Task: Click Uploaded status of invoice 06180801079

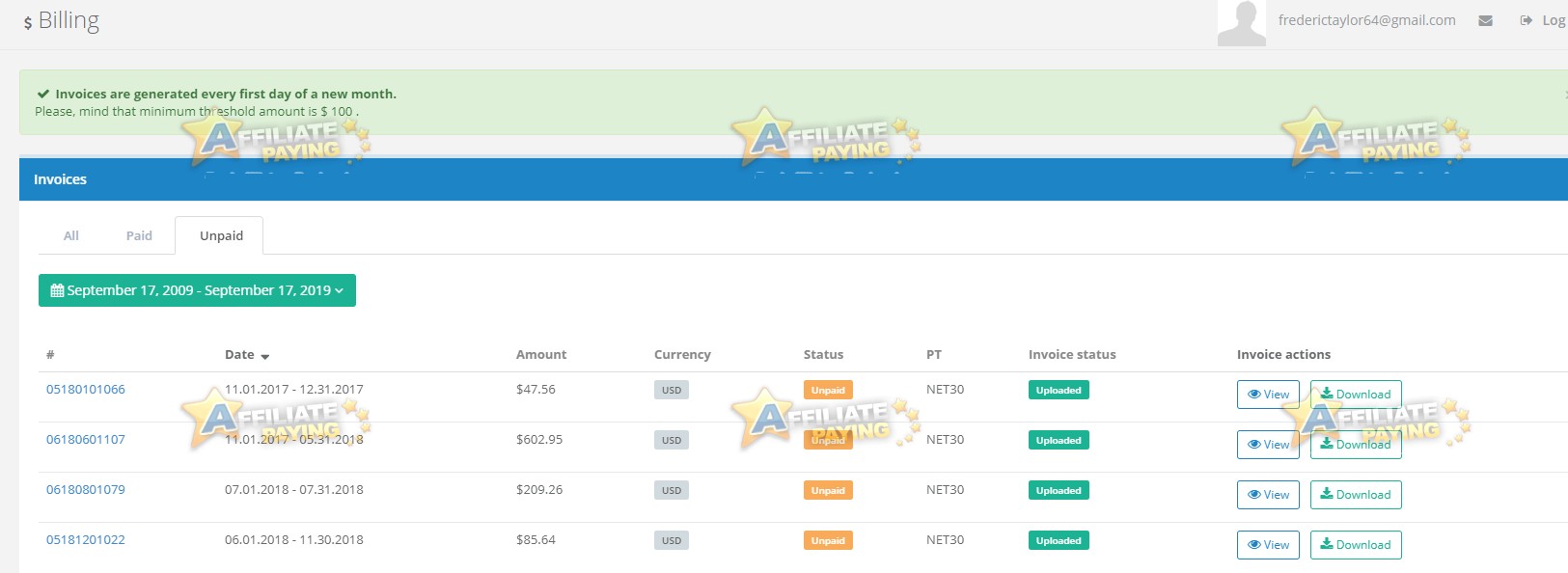Action: click(x=1059, y=491)
